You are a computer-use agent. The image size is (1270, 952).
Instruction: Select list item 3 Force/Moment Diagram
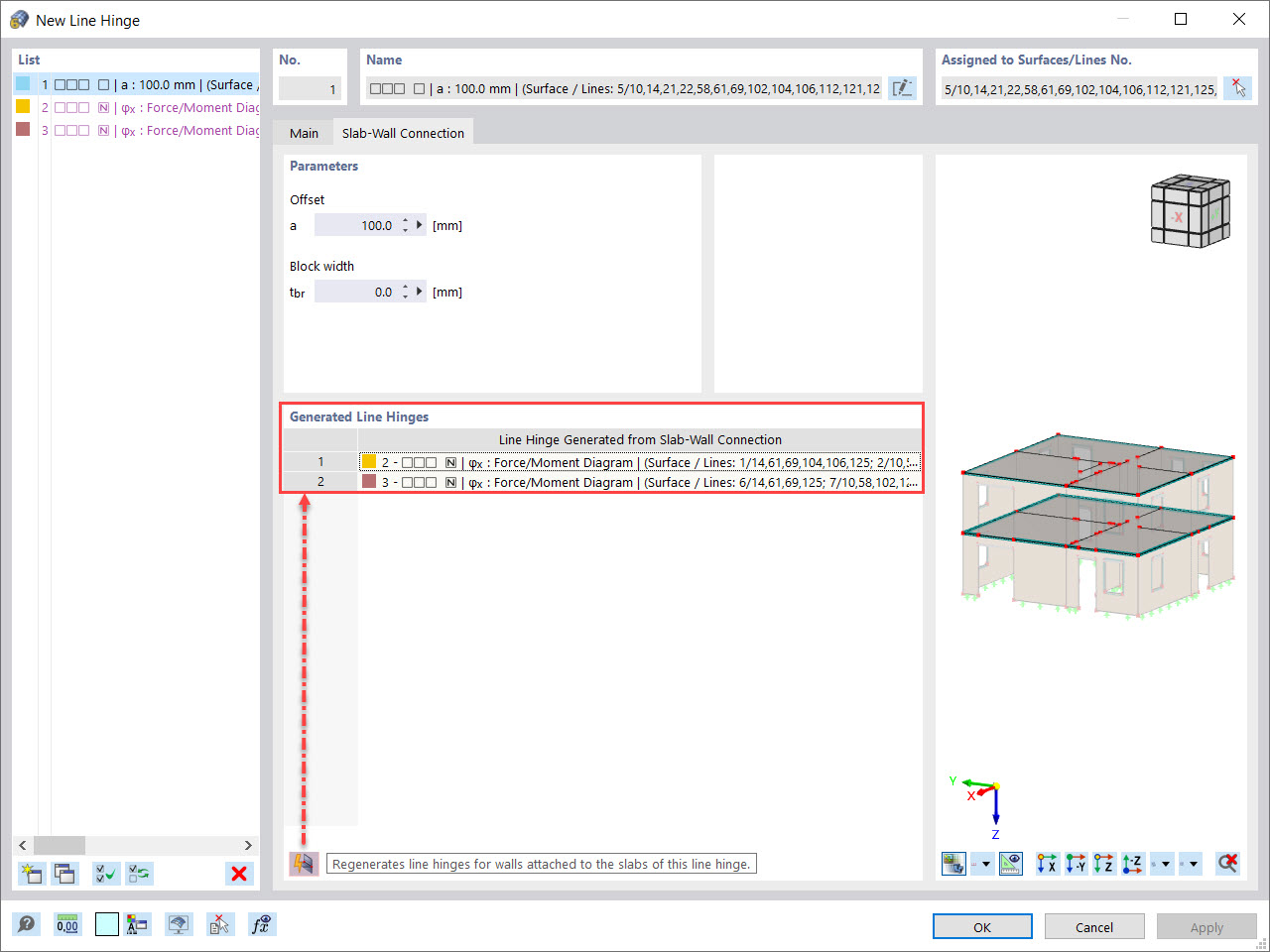coord(137,130)
